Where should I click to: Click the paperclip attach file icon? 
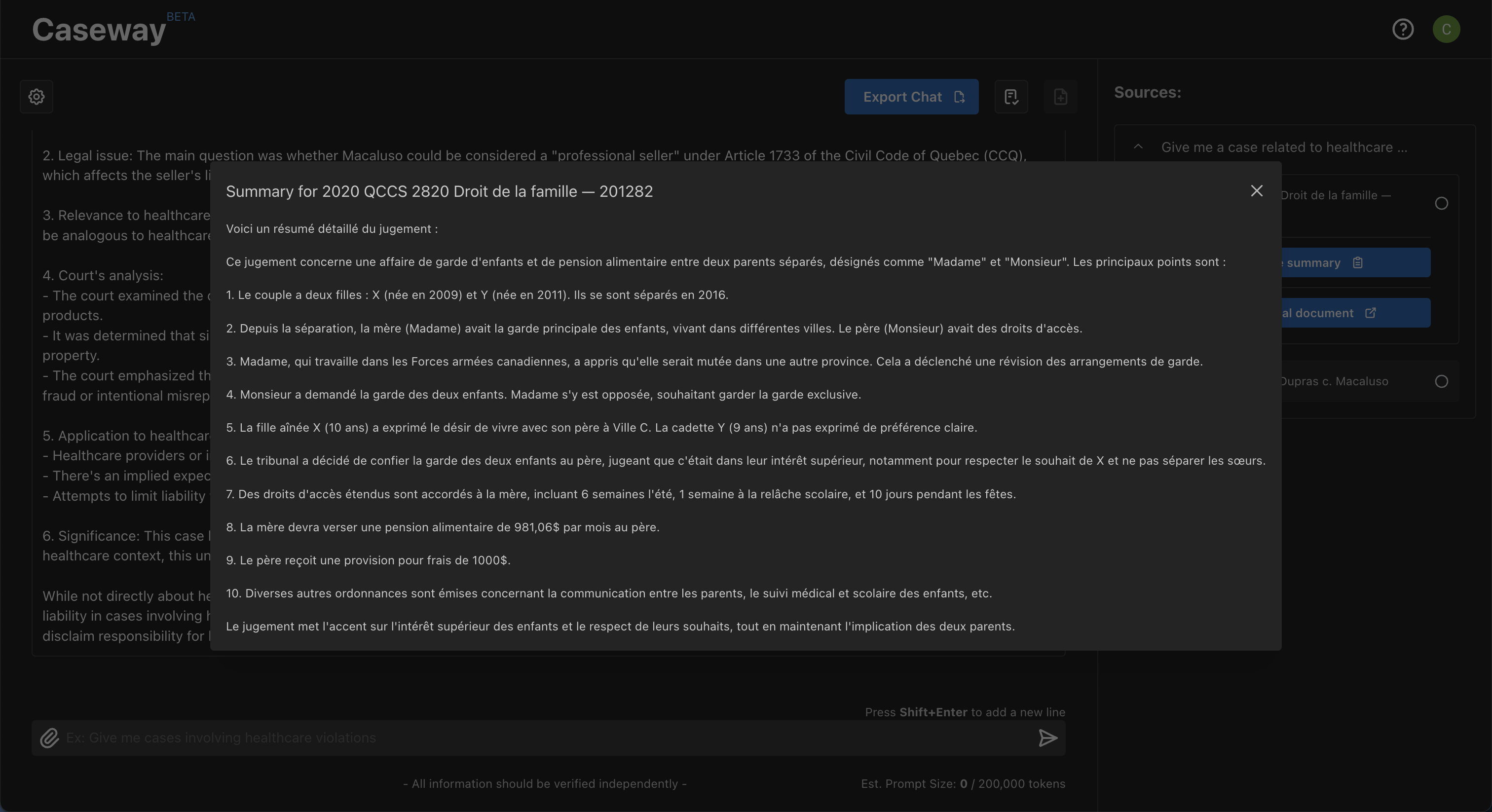[49, 738]
